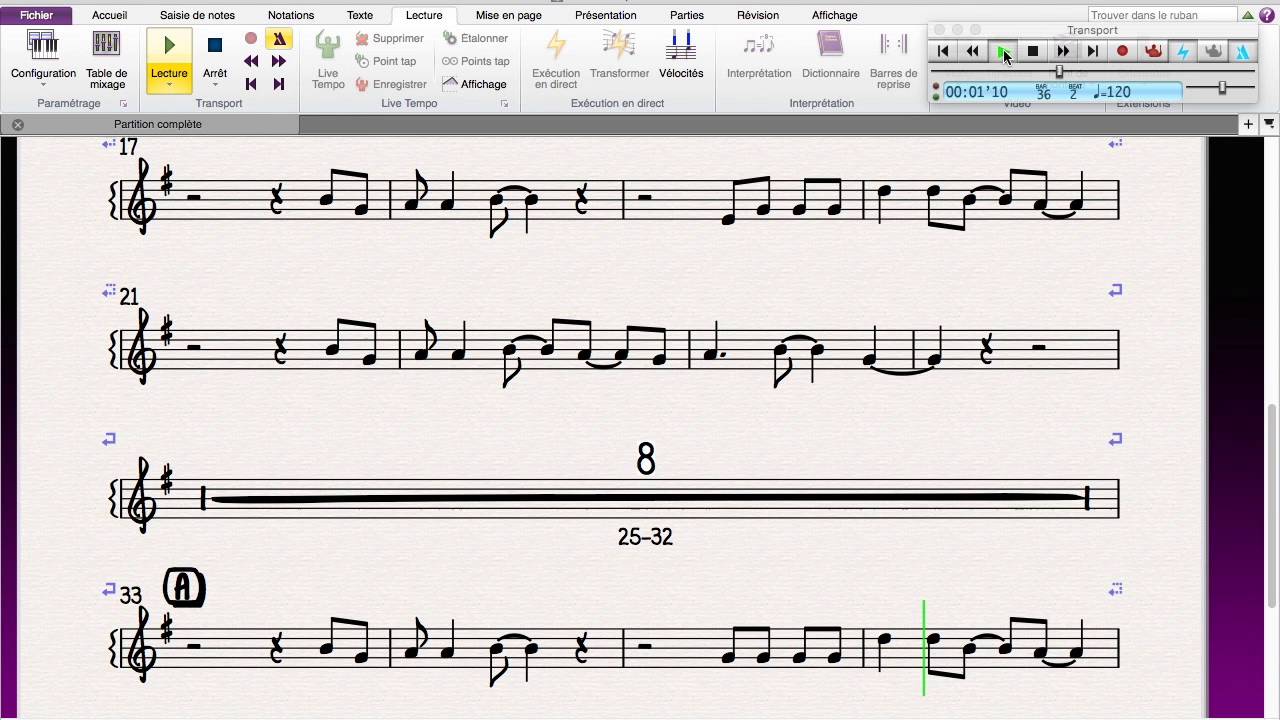Switch to the Parties ribbon tab
Viewport: 1280px width, 720px height.
(x=687, y=15)
